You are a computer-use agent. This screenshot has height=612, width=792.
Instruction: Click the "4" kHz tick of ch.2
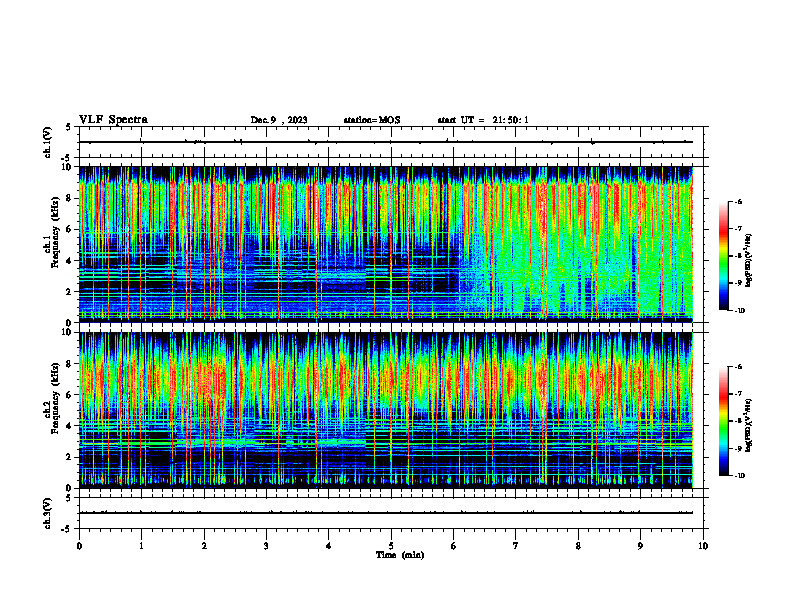coord(69,426)
